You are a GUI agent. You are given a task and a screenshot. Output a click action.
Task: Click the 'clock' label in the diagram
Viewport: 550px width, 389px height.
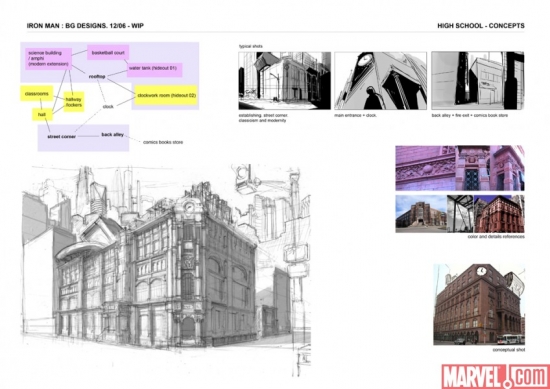click(108, 107)
